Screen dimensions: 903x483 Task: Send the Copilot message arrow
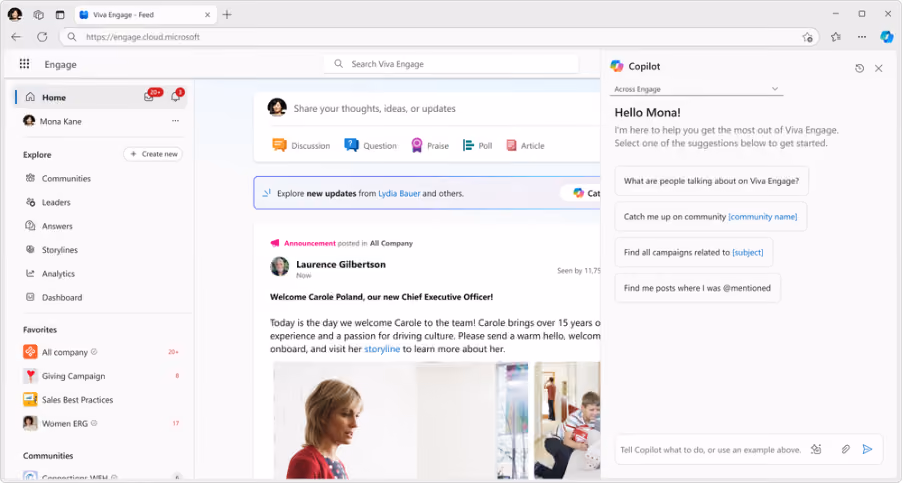[867, 449]
